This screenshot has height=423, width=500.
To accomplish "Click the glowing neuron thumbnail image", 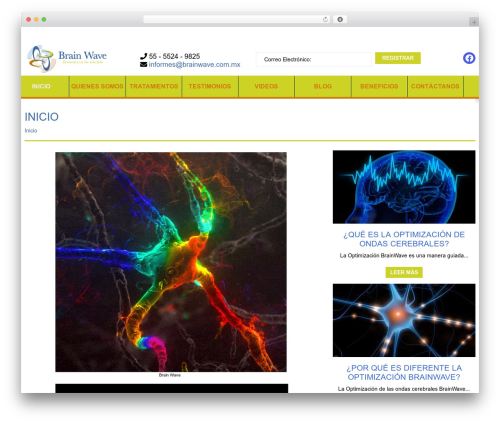I will click(x=404, y=320).
